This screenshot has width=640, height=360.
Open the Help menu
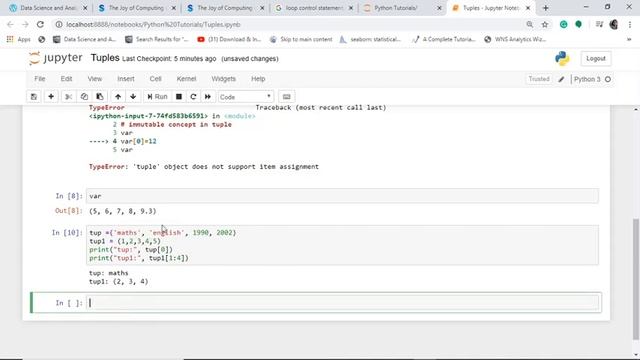[258, 79]
